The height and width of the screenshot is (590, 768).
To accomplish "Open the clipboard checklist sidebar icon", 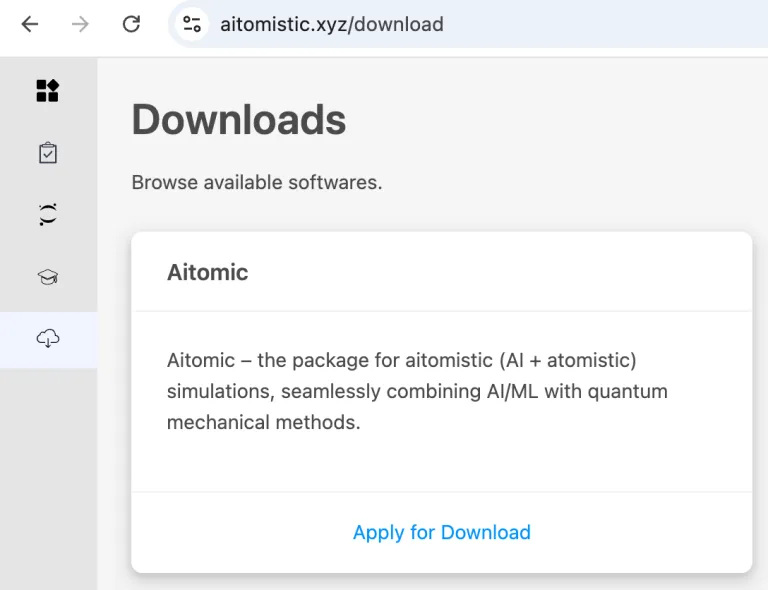I will (x=48, y=153).
